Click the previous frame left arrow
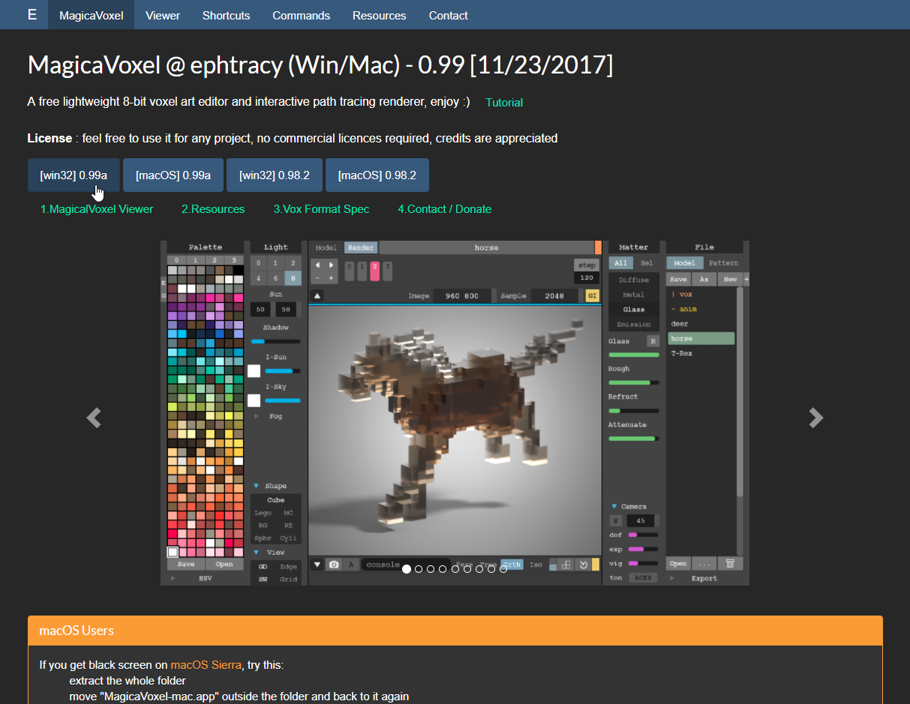This screenshot has width=910, height=704. [x=317, y=265]
